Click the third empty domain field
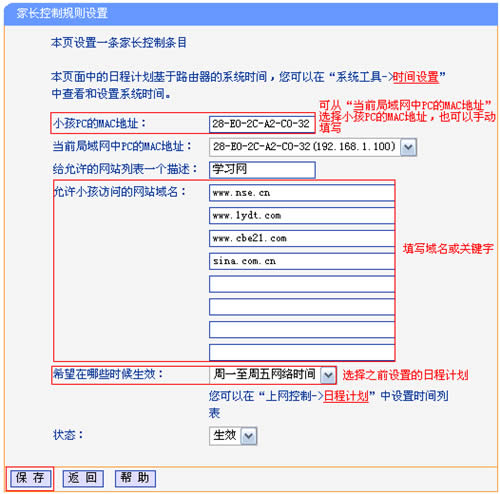This screenshot has width=500, height=494. point(302,330)
